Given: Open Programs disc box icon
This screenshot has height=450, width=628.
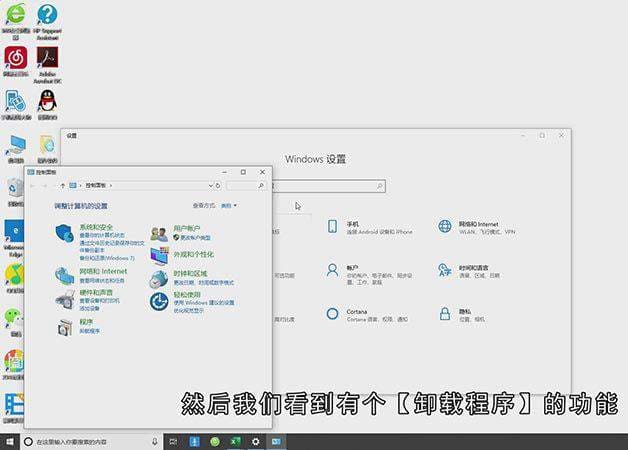Looking at the screenshot, I should [64, 327].
